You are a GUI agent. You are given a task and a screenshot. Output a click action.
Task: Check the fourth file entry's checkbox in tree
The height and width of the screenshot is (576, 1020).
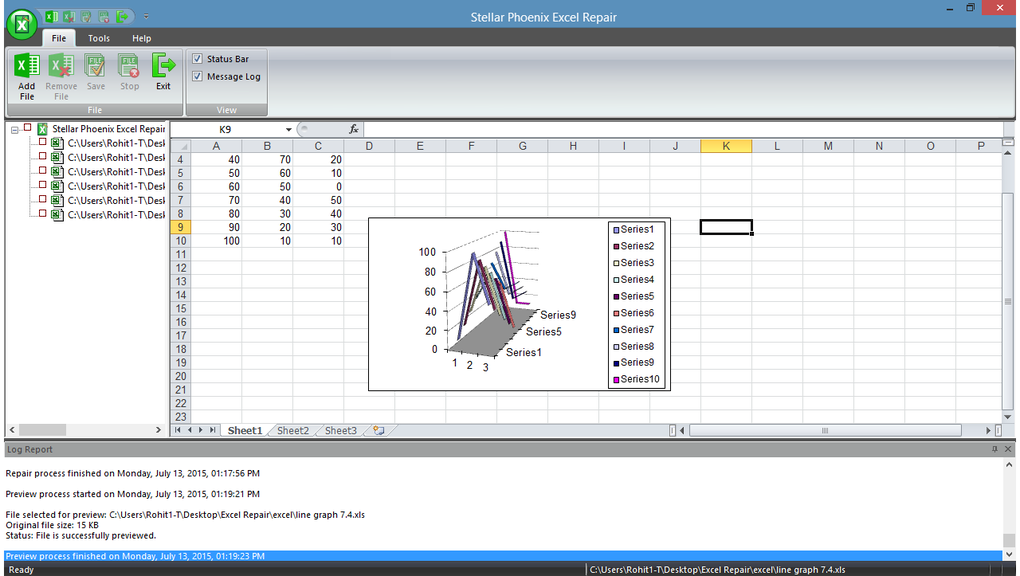(42, 185)
